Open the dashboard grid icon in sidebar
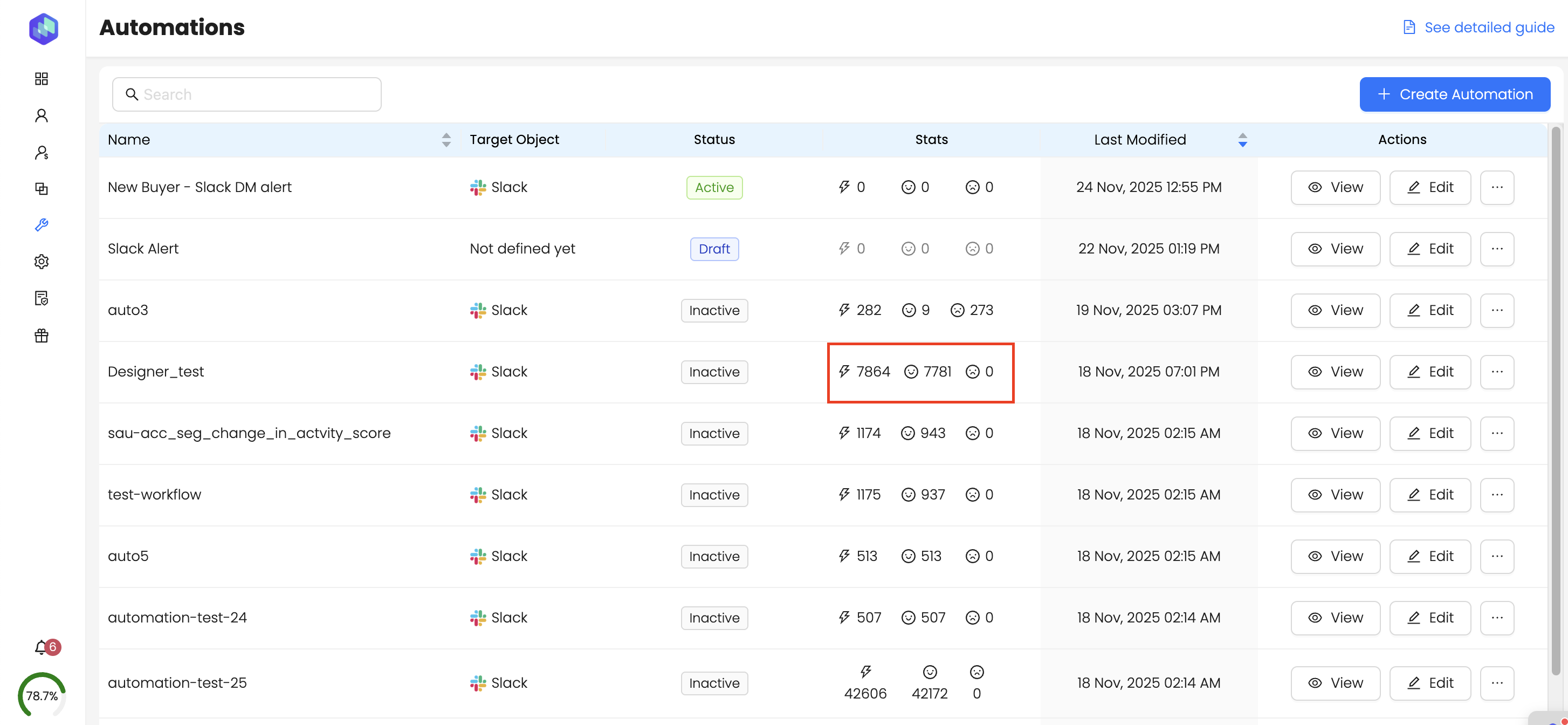This screenshot has height=725, width=1568. tap(42, 79)
